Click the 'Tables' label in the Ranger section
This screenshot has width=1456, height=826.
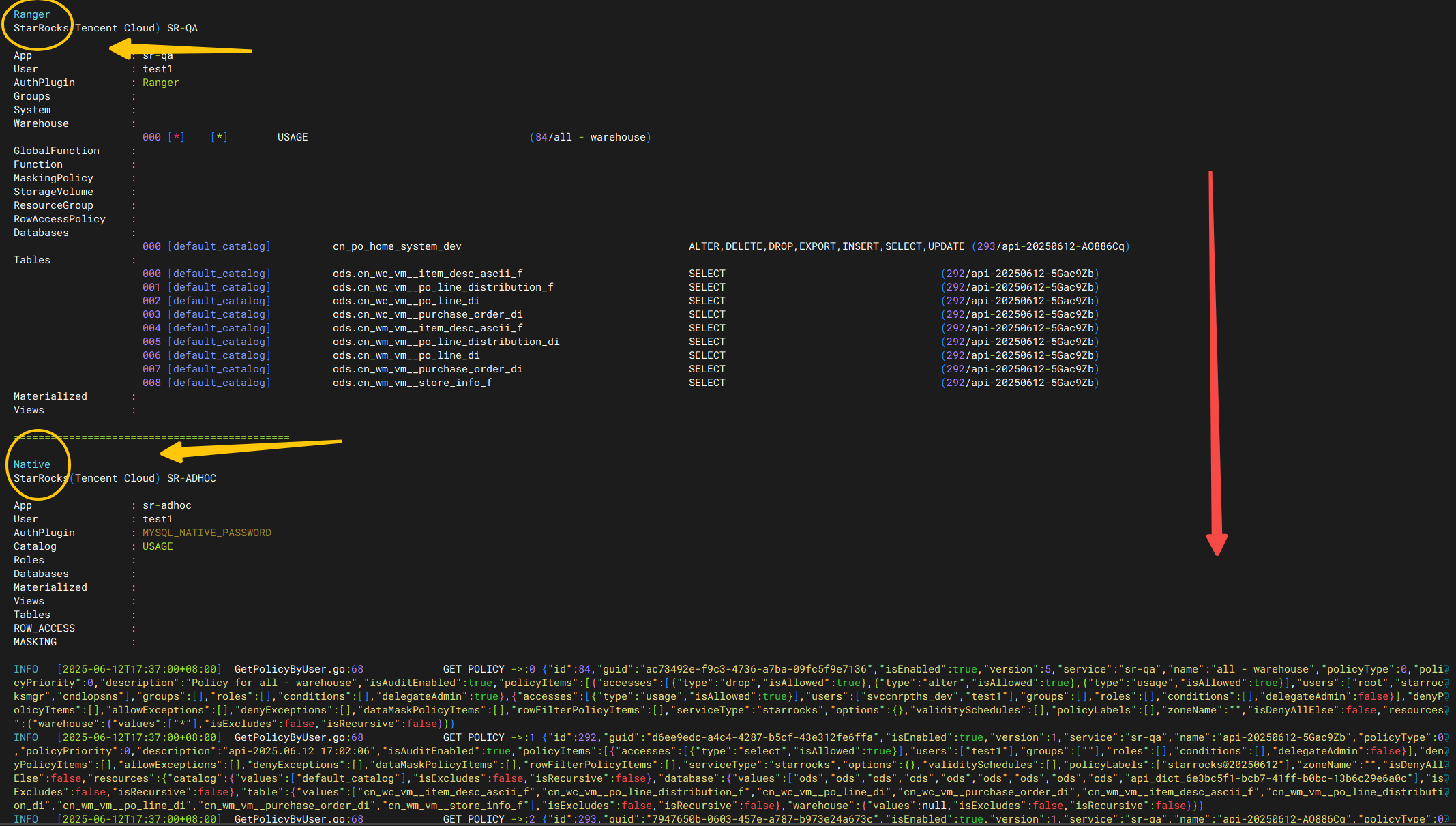(32, 260)
